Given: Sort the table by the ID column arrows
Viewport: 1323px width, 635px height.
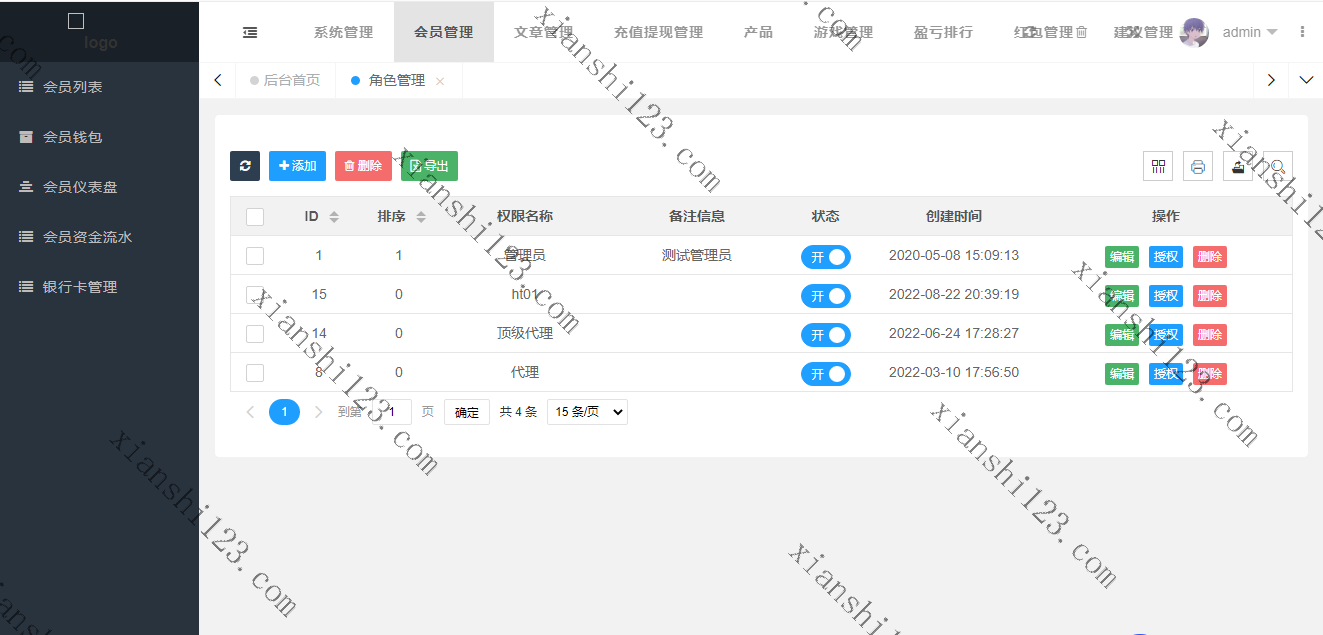Looking at the screenshot, I should (334, 217).
